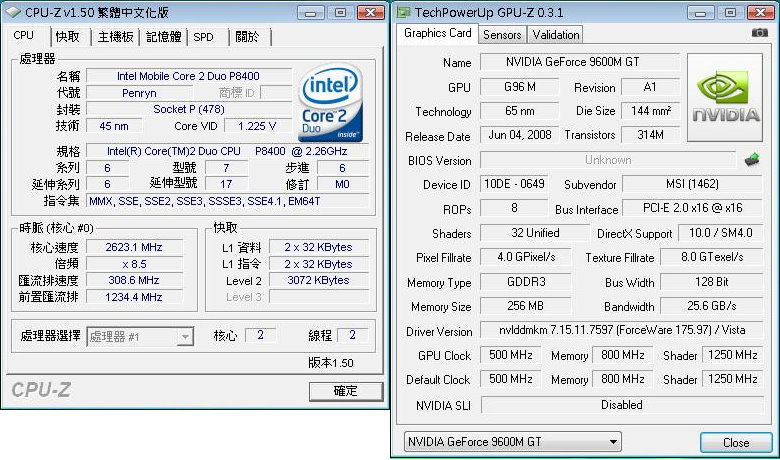
Task: Click the Memory Size 256 MB value
Action: click(x=526, y=306)
